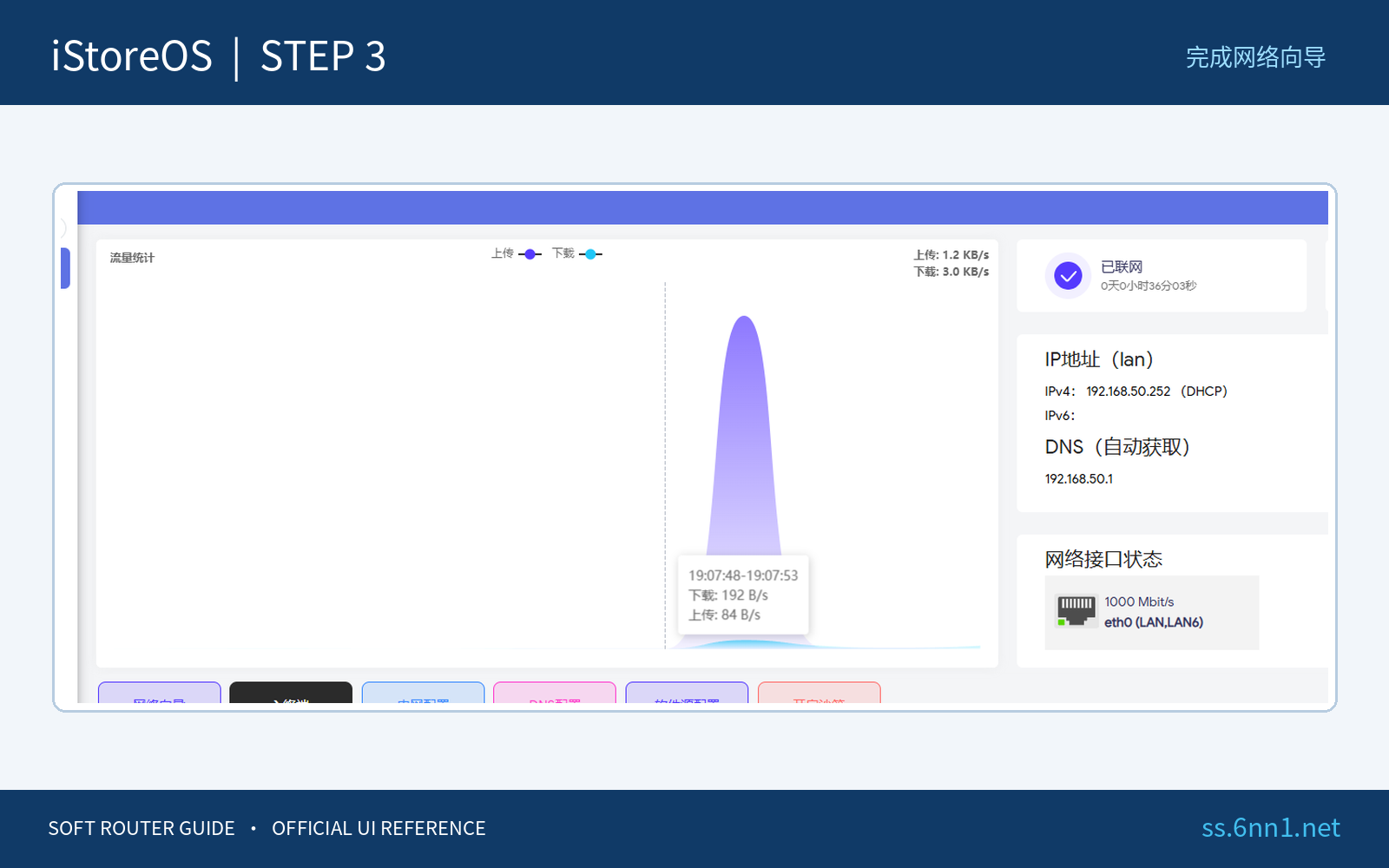Click the 完成网络向导 header text
This screenshot has height=868, width=1389.
coord(1255,57)
